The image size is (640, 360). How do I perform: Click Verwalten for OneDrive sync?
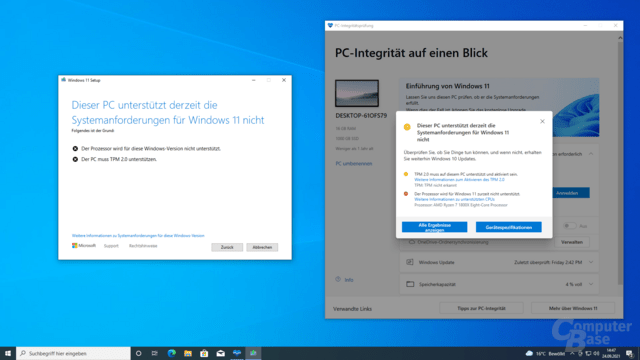pyautogui.click(x=571, y=242)
